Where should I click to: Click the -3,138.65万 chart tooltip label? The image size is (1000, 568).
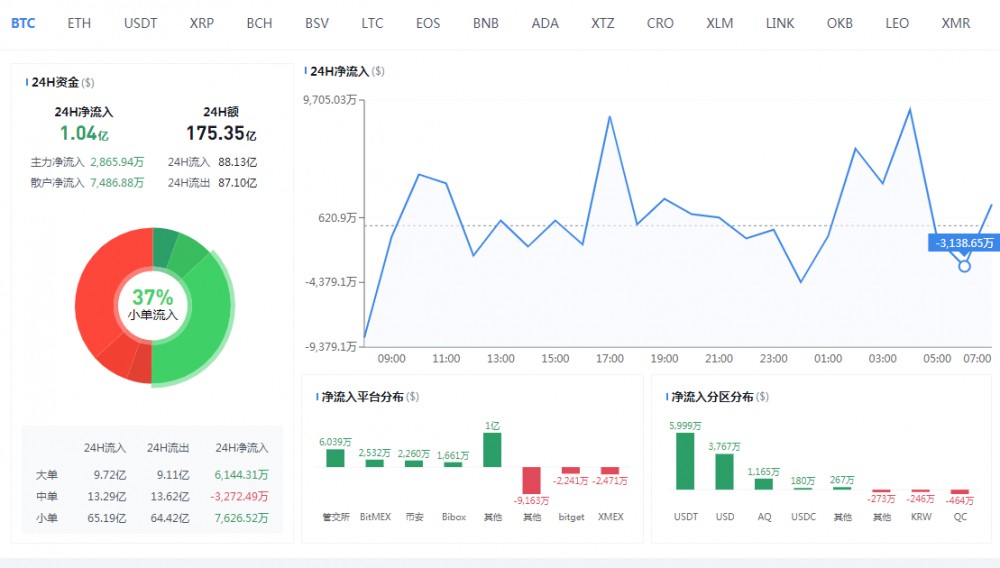pyautogui.click(x=964, y=243)
